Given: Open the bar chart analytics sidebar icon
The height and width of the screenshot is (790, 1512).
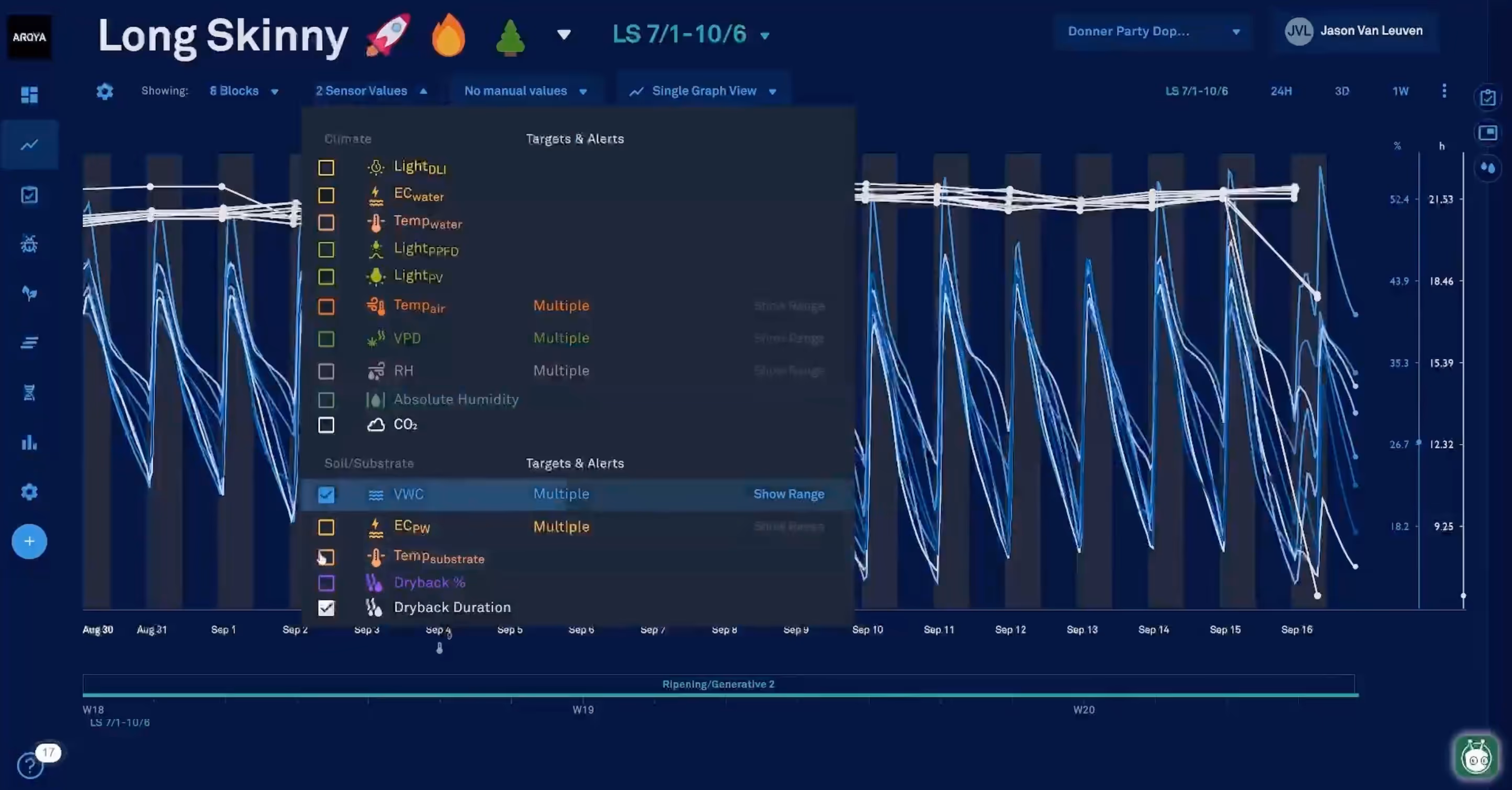Looking at the screenshot, I should [x=29, y=443].
